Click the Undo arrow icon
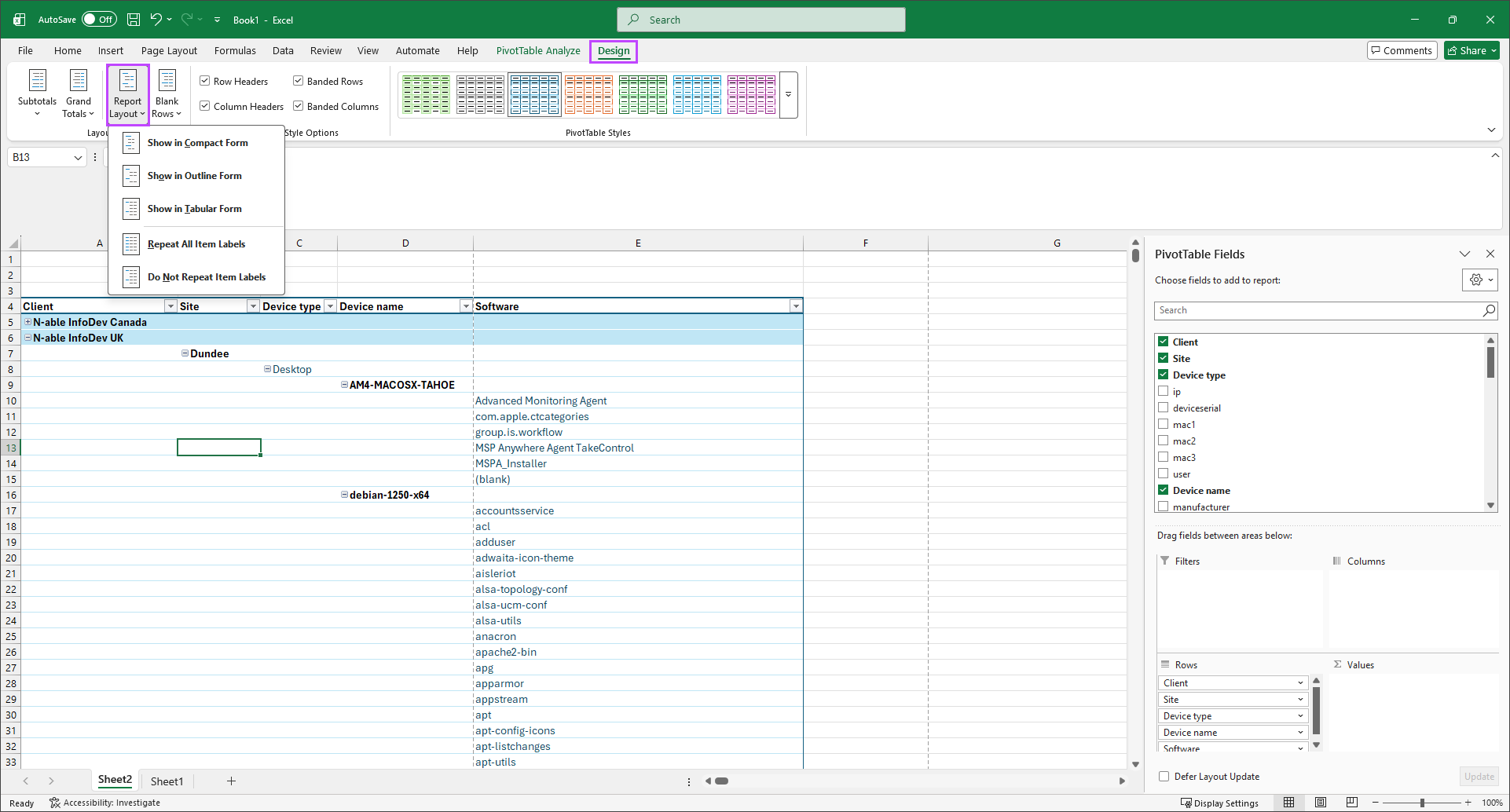 coord(156,20)
